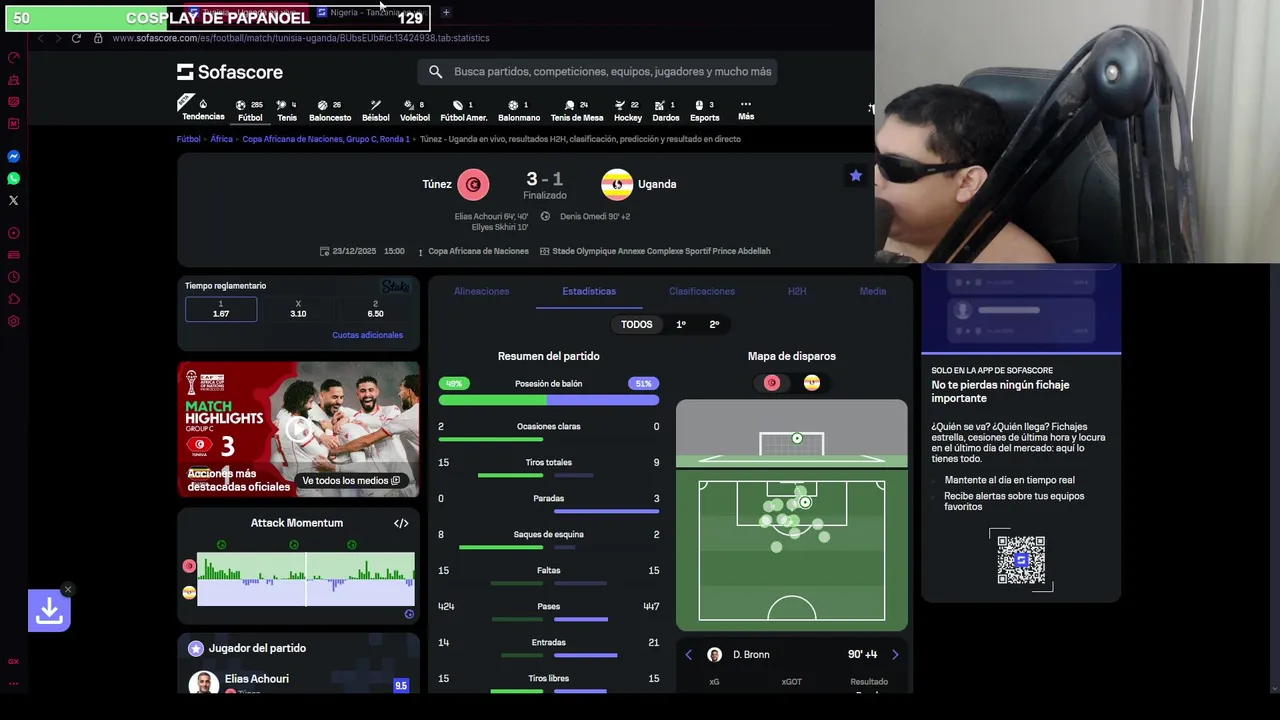Select the Fútbol sport icon

click(x=250, y=110)
